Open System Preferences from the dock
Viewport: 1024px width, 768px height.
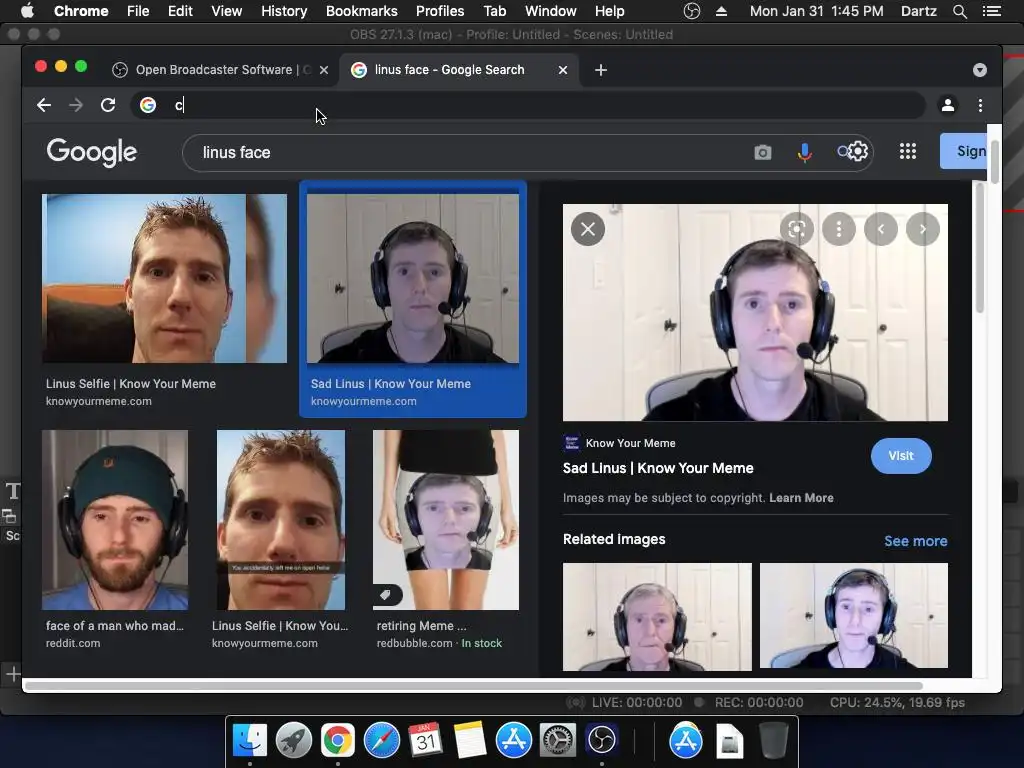coord(558,741)
